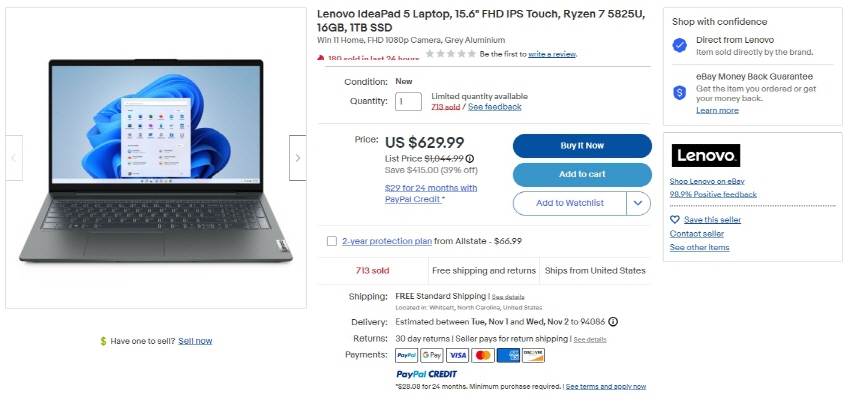Show previous product image with left arrow
This screenshot has width=850, height=398.
14,158
